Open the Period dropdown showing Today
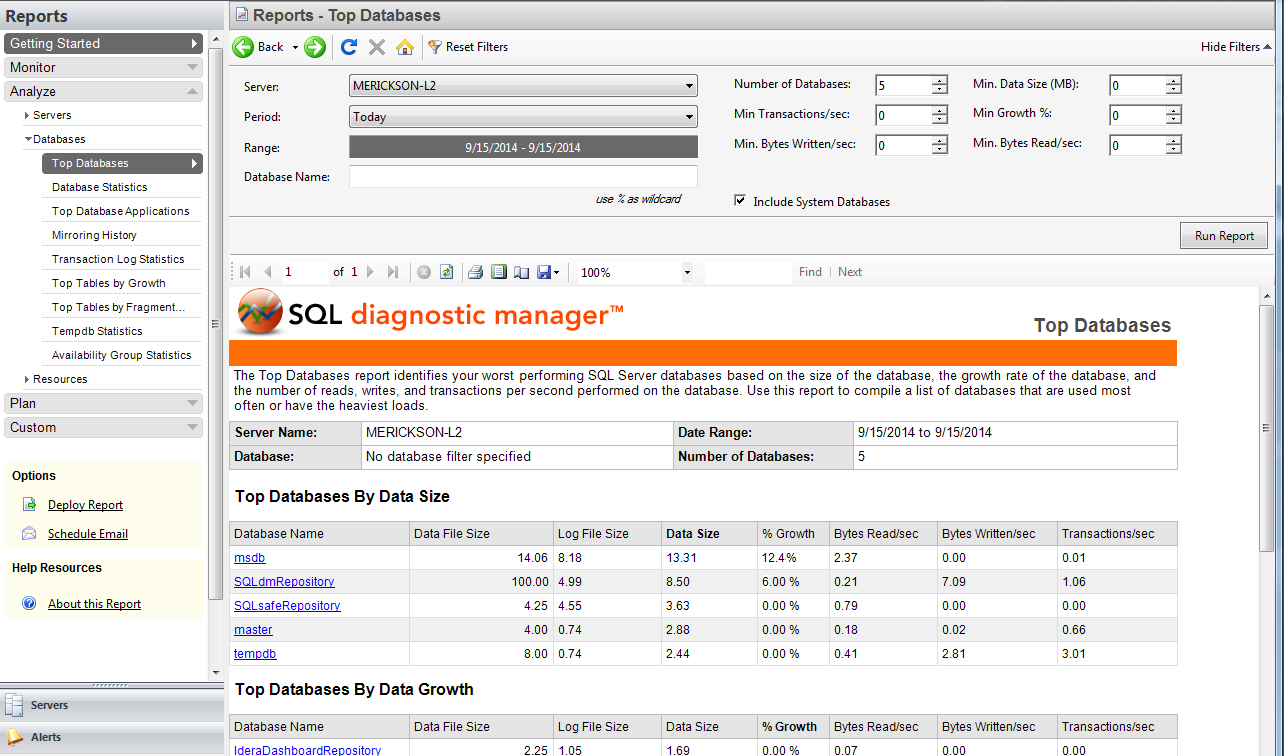Image resolution: width=1284 pixels, height=756 pixels. tap(523, 117)
